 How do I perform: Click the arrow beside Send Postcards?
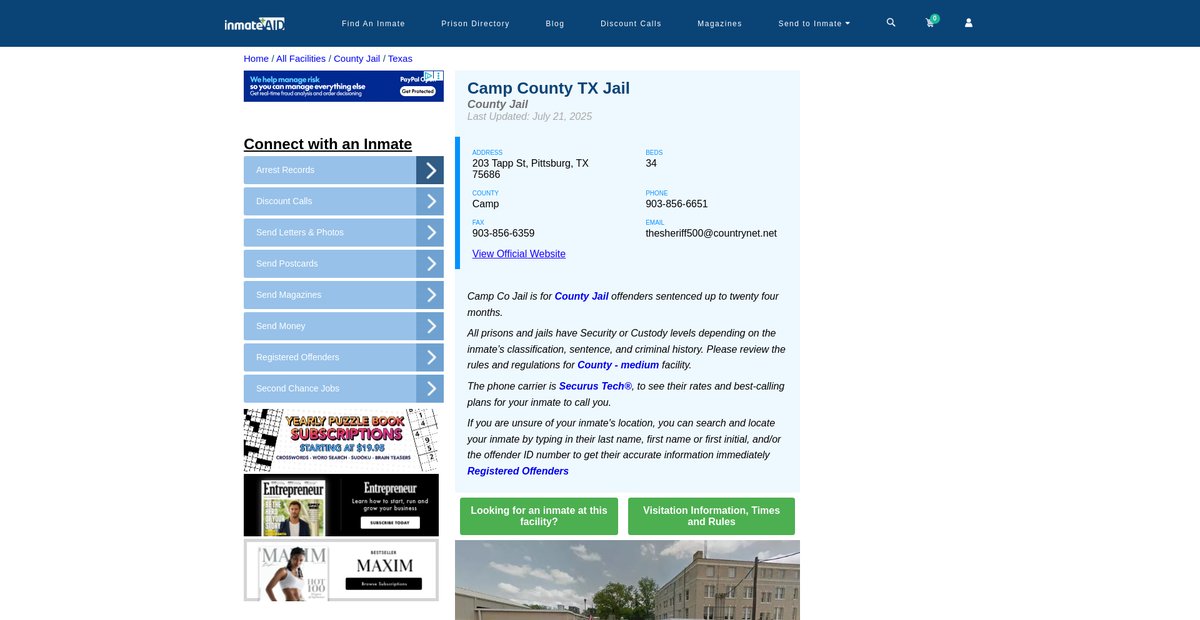[430, 264]
